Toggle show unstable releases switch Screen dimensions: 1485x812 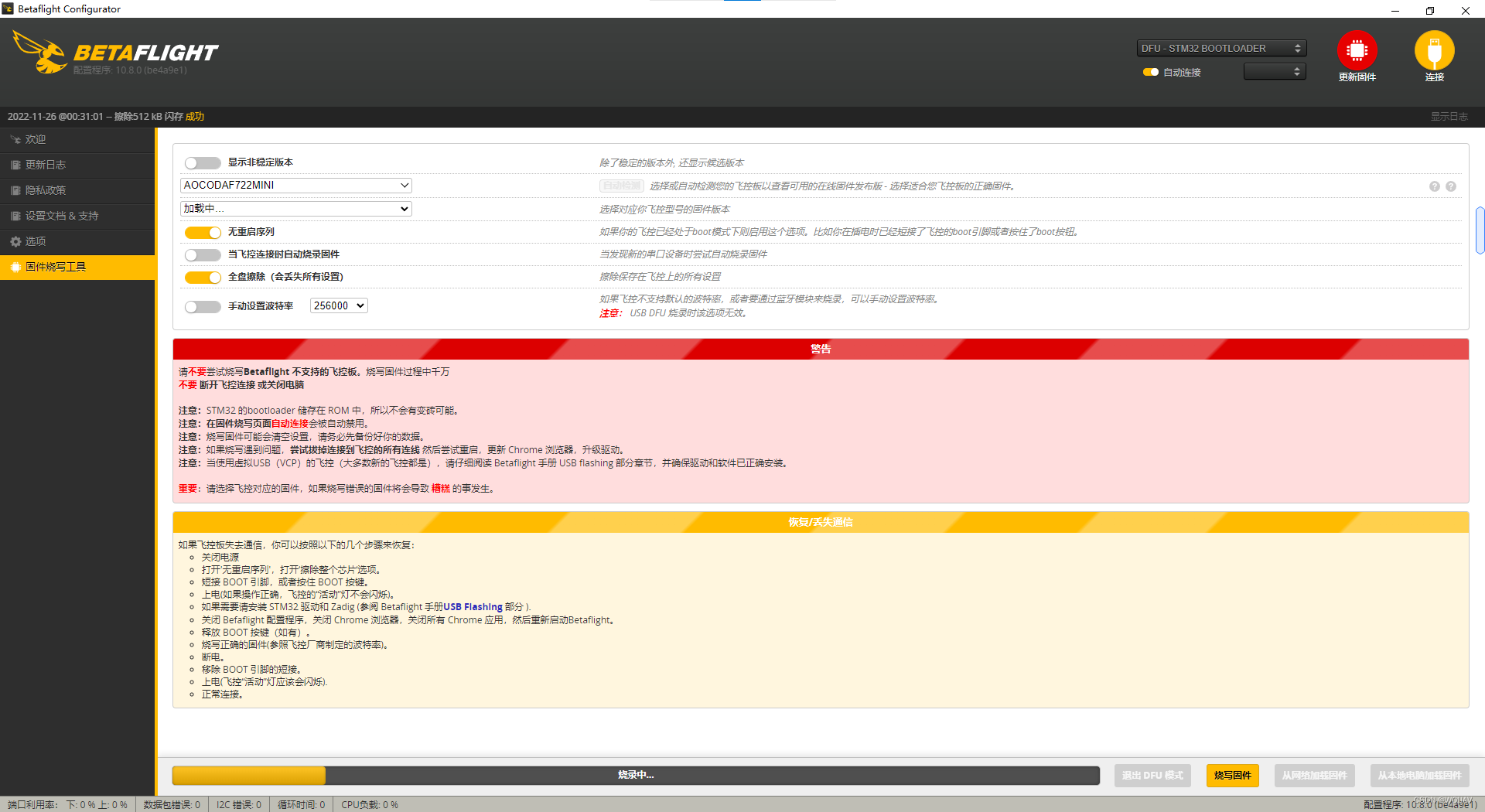[x=203, y=163]
